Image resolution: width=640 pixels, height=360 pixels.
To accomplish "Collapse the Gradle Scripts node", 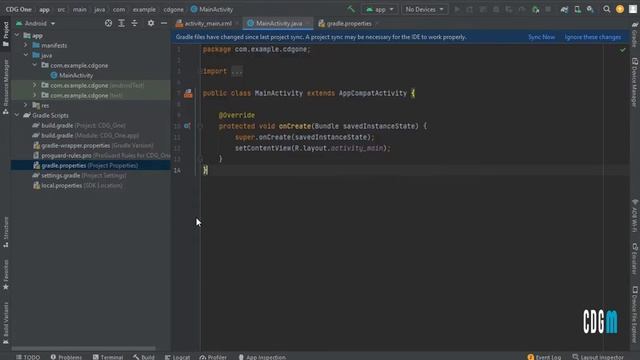I will tap(17, 116).
